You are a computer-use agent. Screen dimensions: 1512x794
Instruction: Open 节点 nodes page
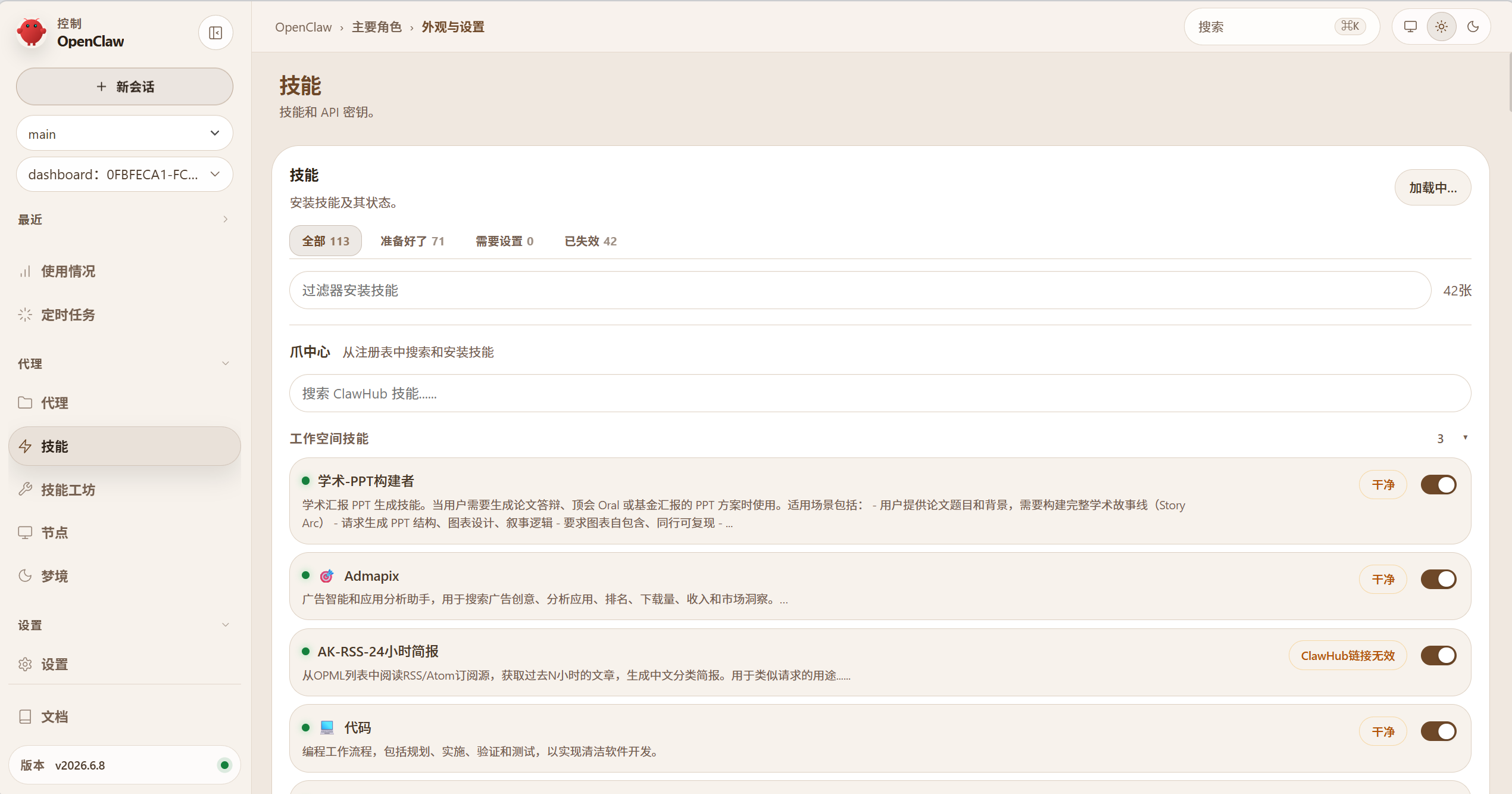[x=124, y=533]
